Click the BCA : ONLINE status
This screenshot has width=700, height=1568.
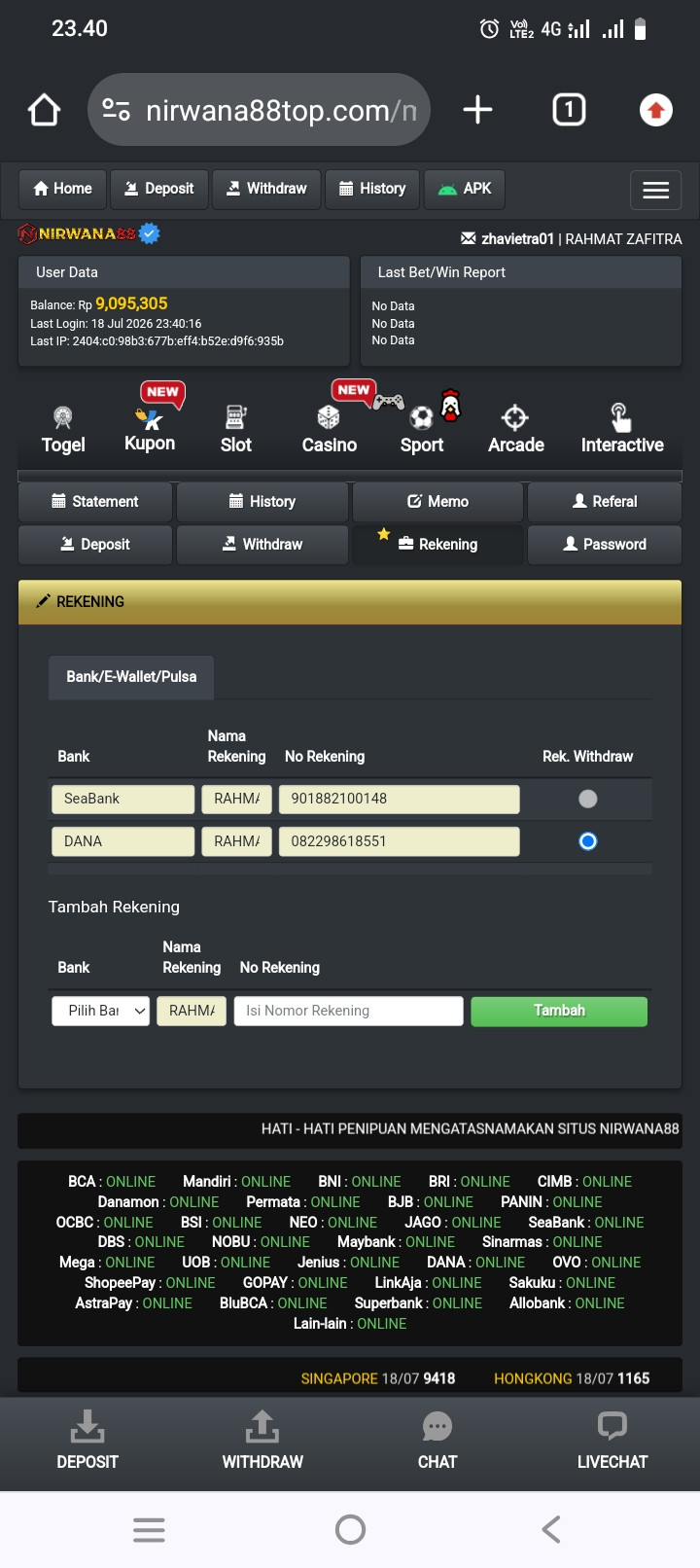click(x=112, y=1182)
